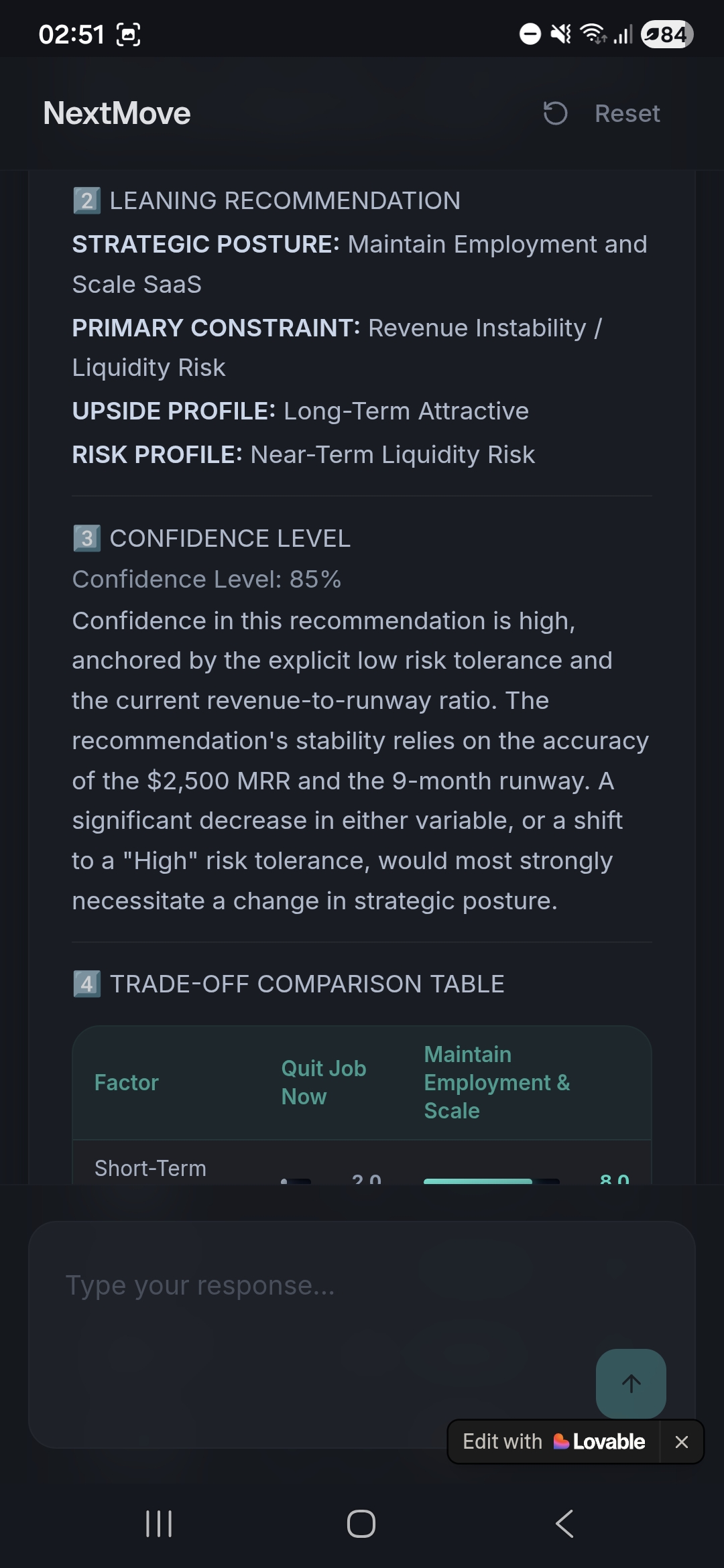
Task: Open the Edit with Lovable link
Action: click(554, 1441)
